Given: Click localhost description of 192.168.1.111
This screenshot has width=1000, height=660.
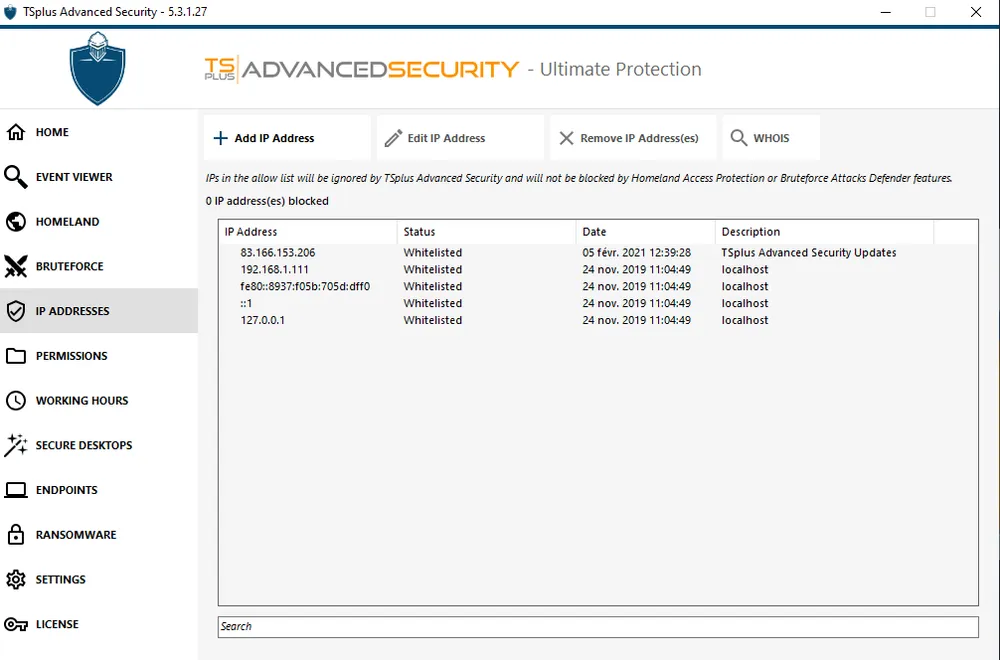Looking at the screenshot, I should pyautogui.click(x=745, y=269).
